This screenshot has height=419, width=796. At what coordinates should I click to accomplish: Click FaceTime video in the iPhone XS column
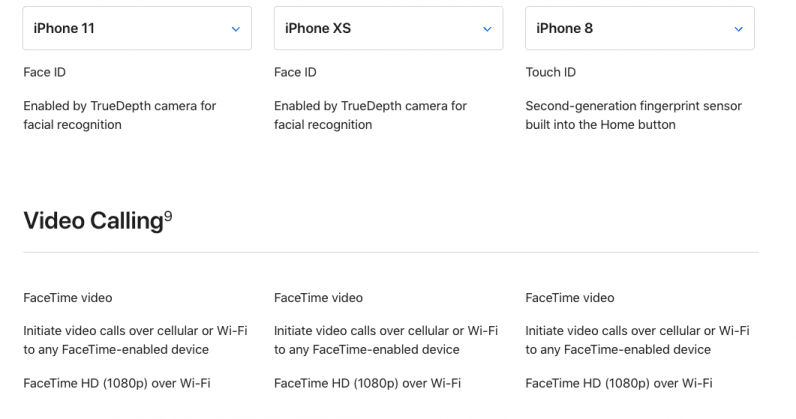319,298
